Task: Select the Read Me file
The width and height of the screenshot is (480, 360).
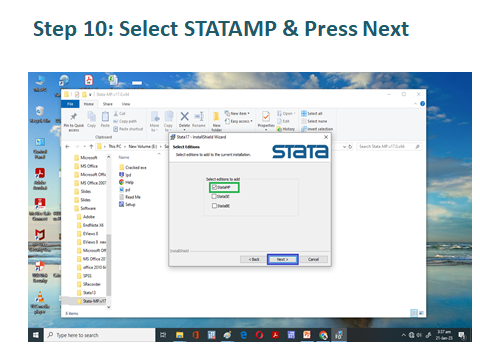Action: (130, 197)
